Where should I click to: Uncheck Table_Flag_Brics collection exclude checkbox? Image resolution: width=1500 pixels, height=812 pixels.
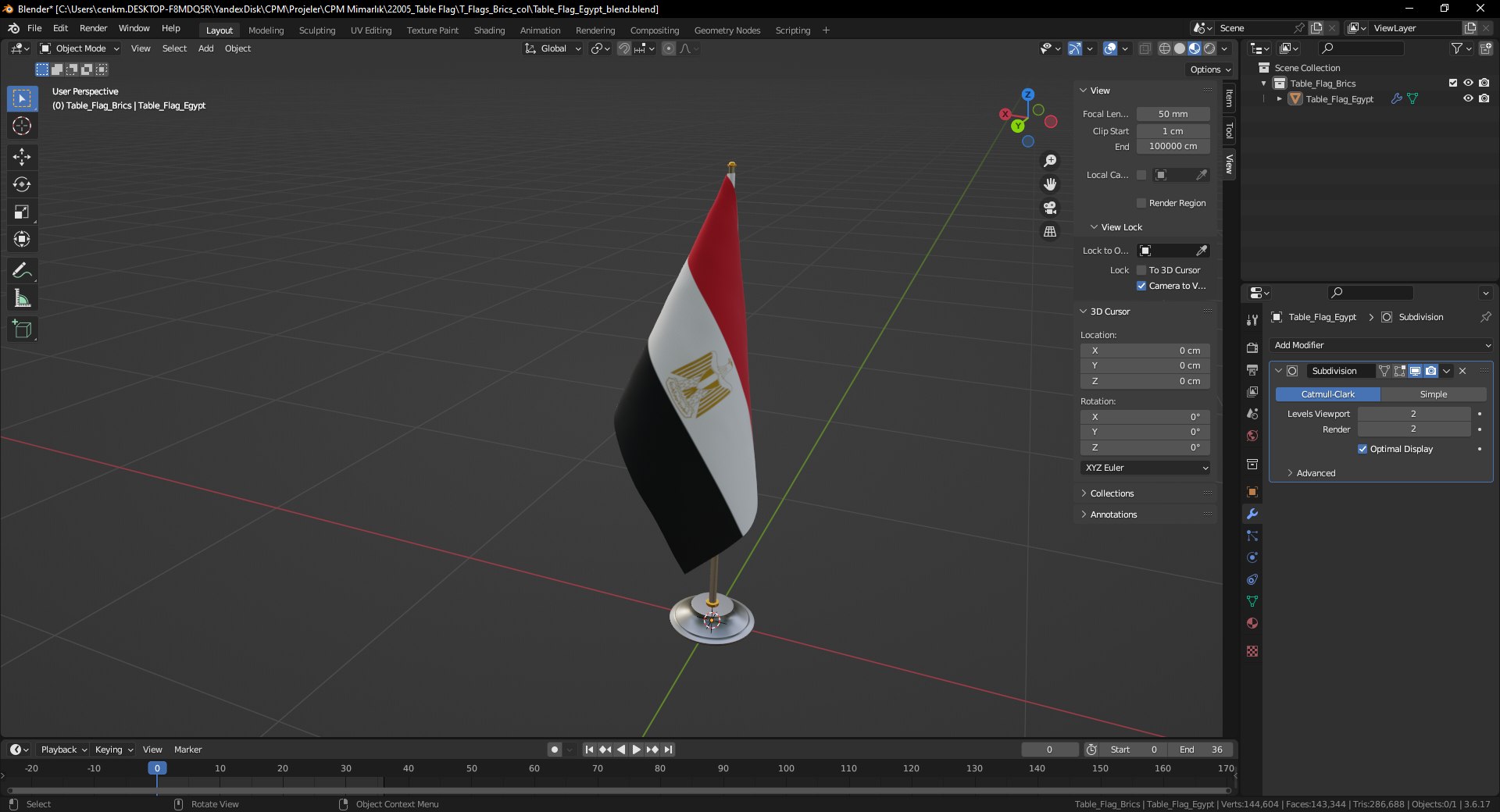(x=1453, y=83)
